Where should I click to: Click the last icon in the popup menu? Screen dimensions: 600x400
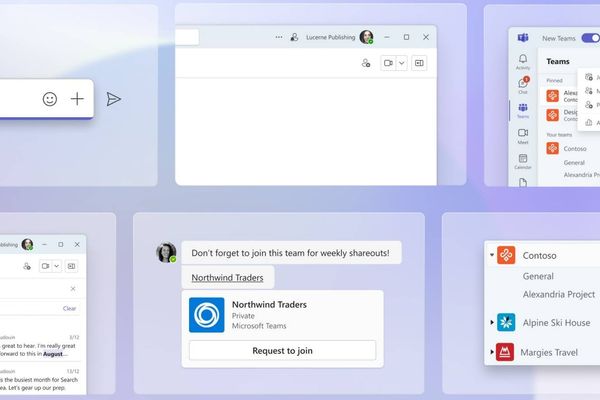pos(589,122)
